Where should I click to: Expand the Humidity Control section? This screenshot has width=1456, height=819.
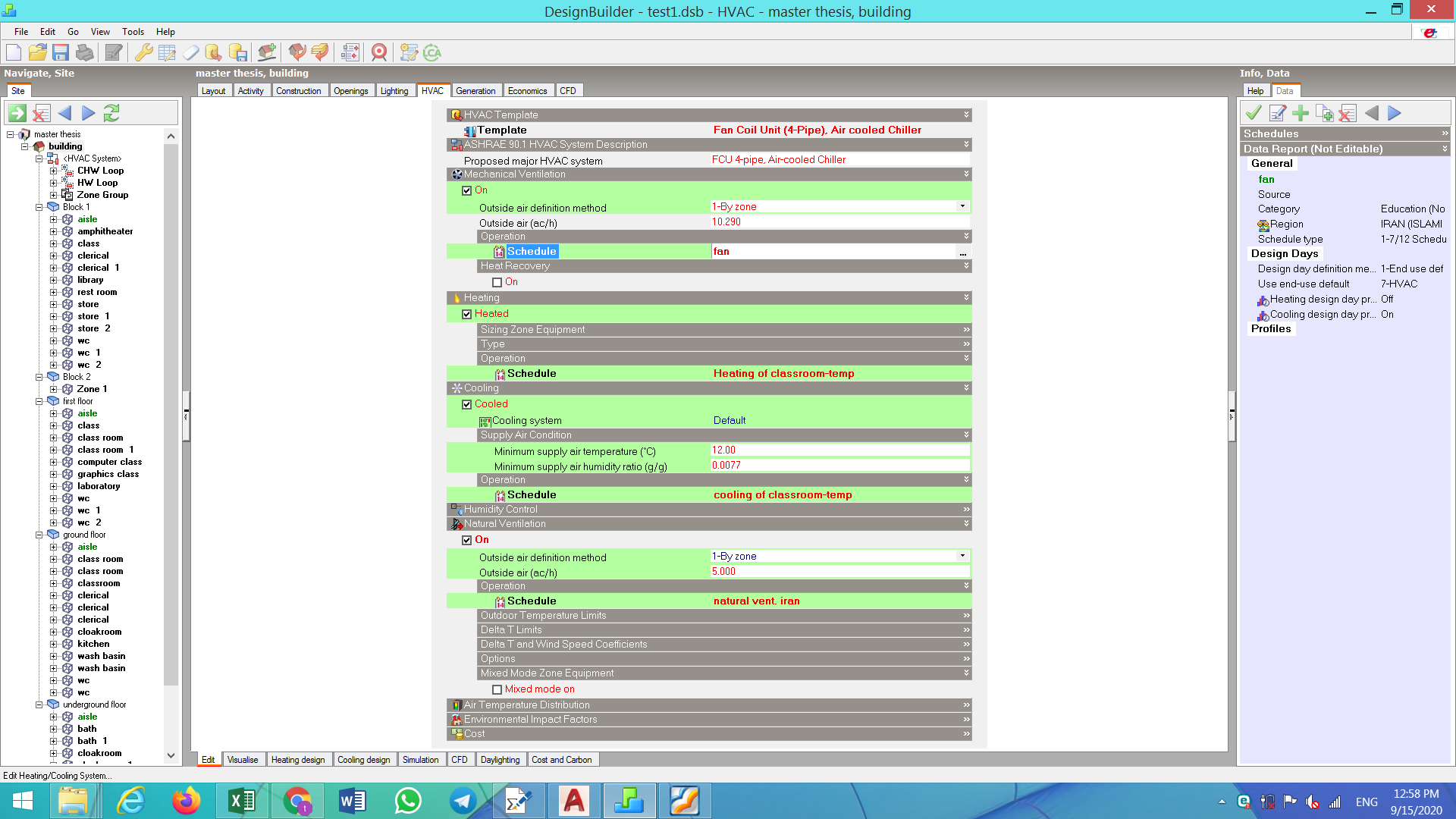pos(709,509)
